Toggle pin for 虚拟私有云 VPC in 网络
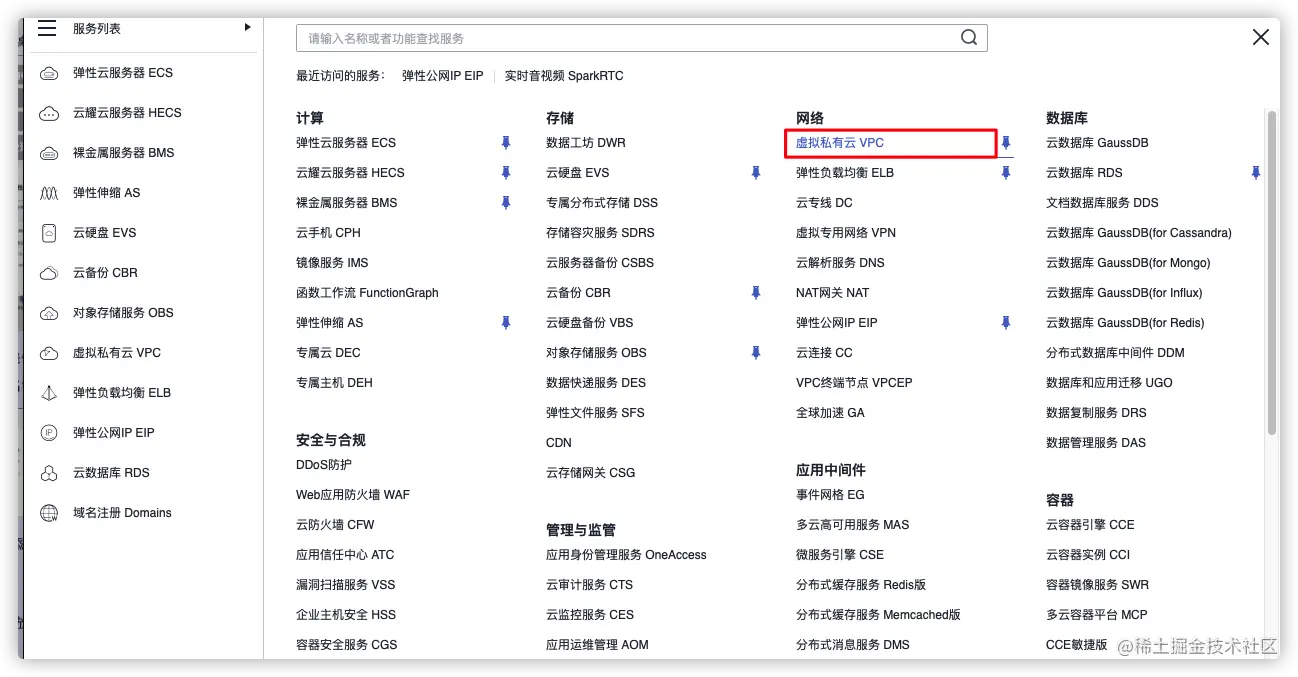This screenshot has width=1298, height=677. coord(1006,143)
